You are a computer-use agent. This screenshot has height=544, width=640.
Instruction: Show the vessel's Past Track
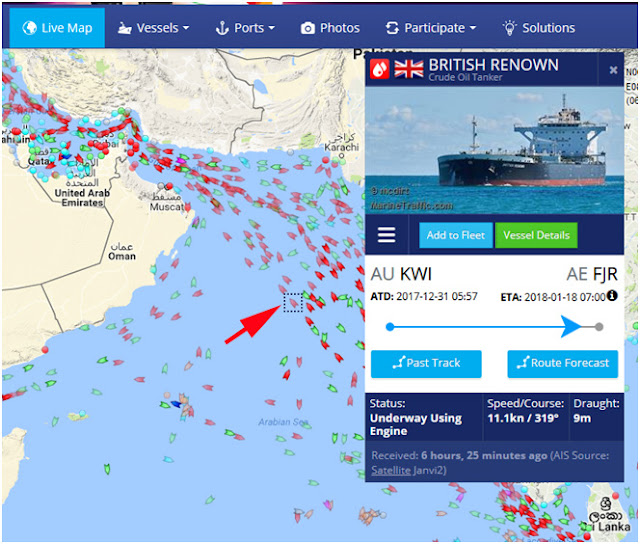pyautogui.click(x=426, y=363)
